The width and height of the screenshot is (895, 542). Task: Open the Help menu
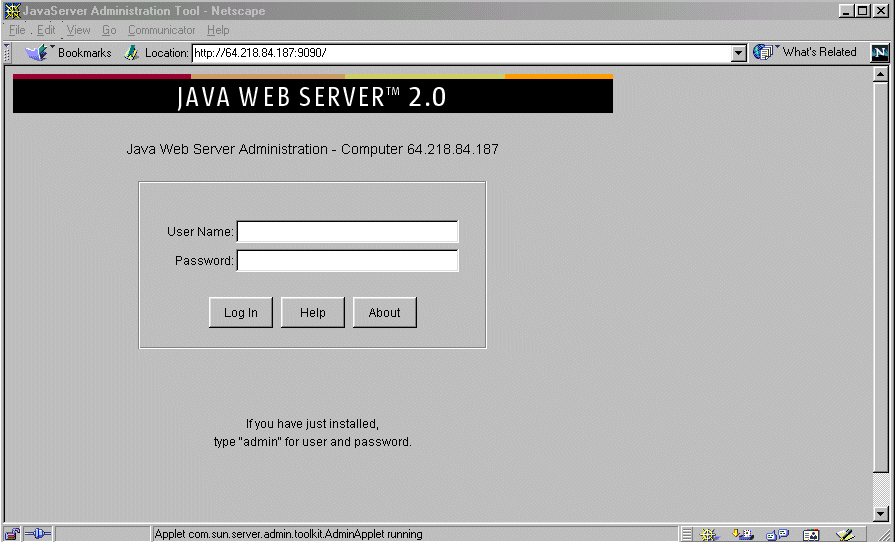(x=218, y=30)
